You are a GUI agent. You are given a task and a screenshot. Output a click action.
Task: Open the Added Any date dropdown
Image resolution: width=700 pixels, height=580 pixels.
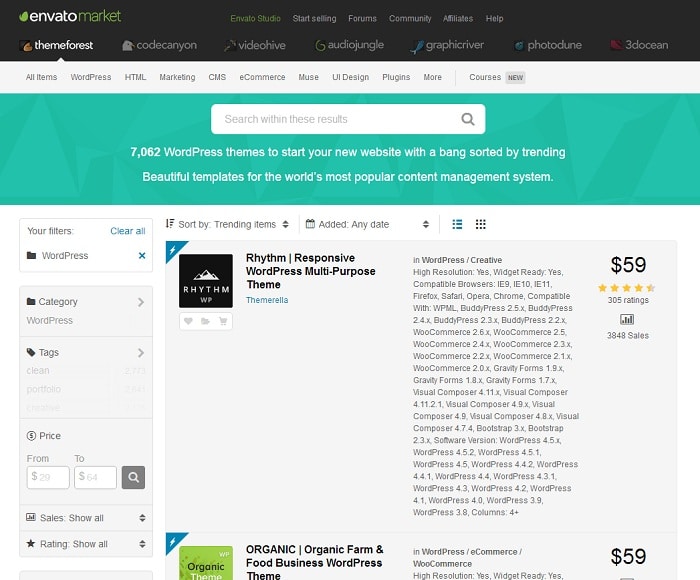pos(367,224)
